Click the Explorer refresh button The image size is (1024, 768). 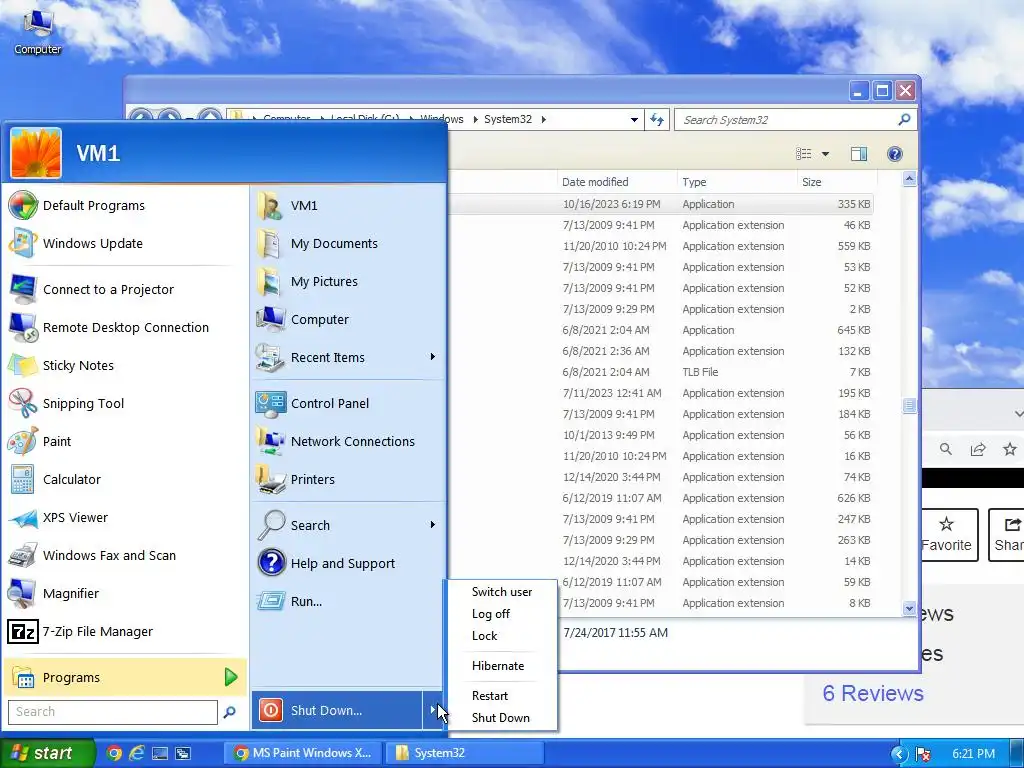[657, 120]
